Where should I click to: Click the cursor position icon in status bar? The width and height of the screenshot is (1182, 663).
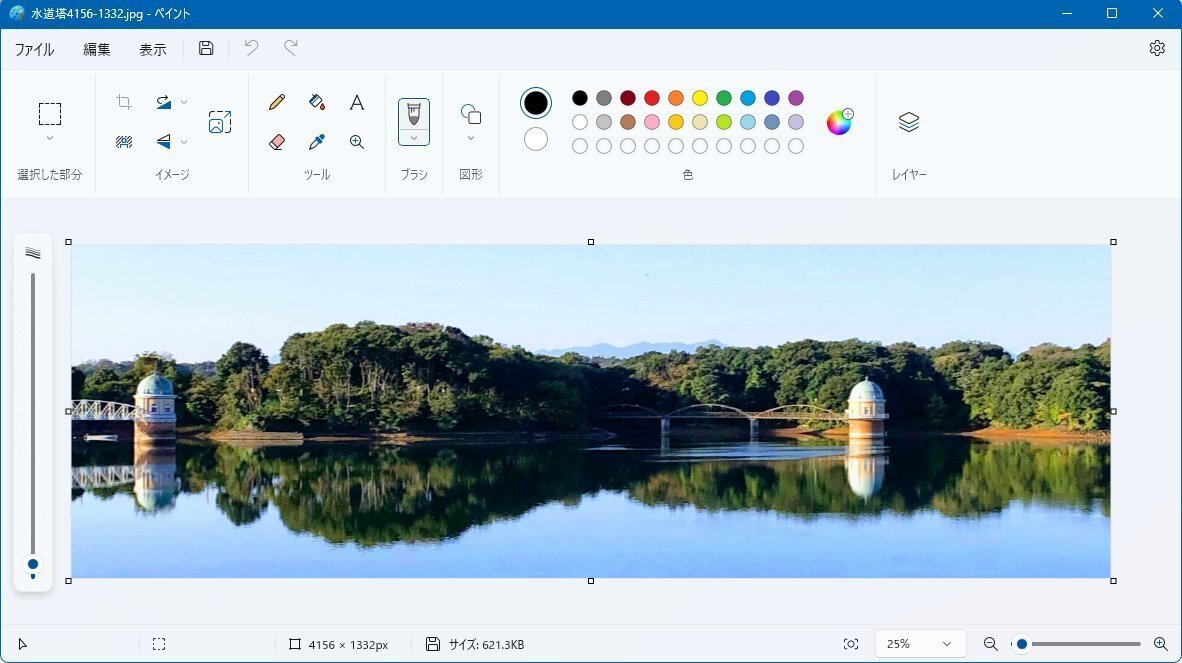[23, 644]
